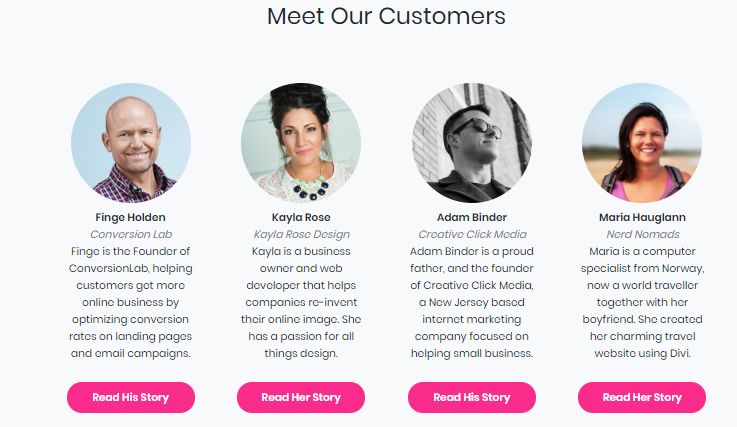Viewport: 737px width, 427px height.
Task: Select the Maria Hauglann name heading
Action: [x=642, y=217]
